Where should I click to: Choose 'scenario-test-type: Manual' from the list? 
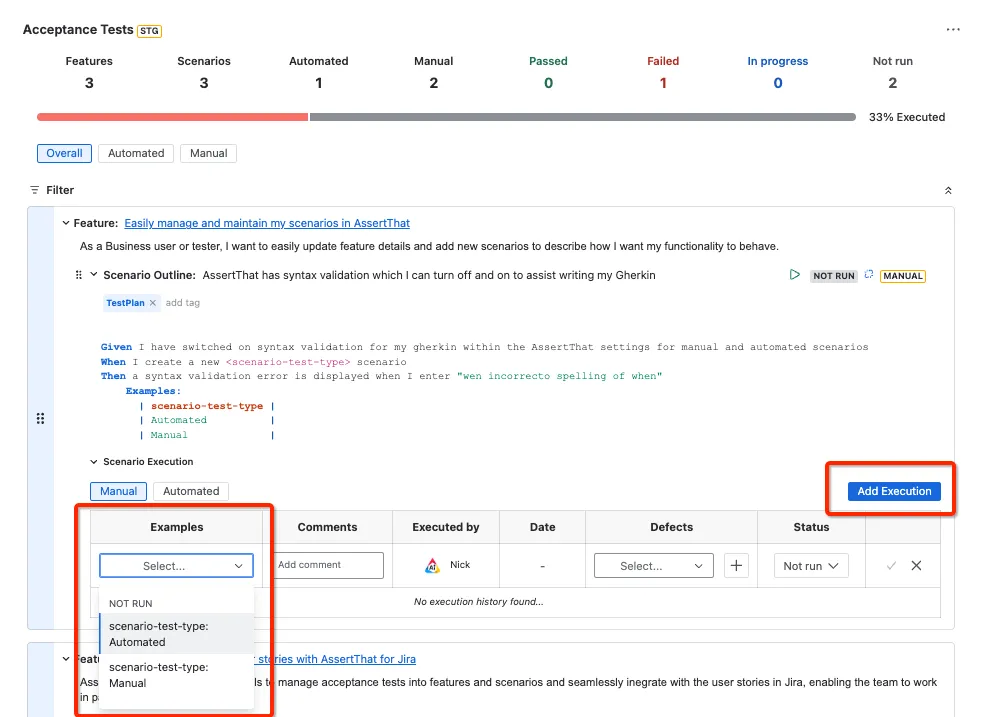point(176,675)
